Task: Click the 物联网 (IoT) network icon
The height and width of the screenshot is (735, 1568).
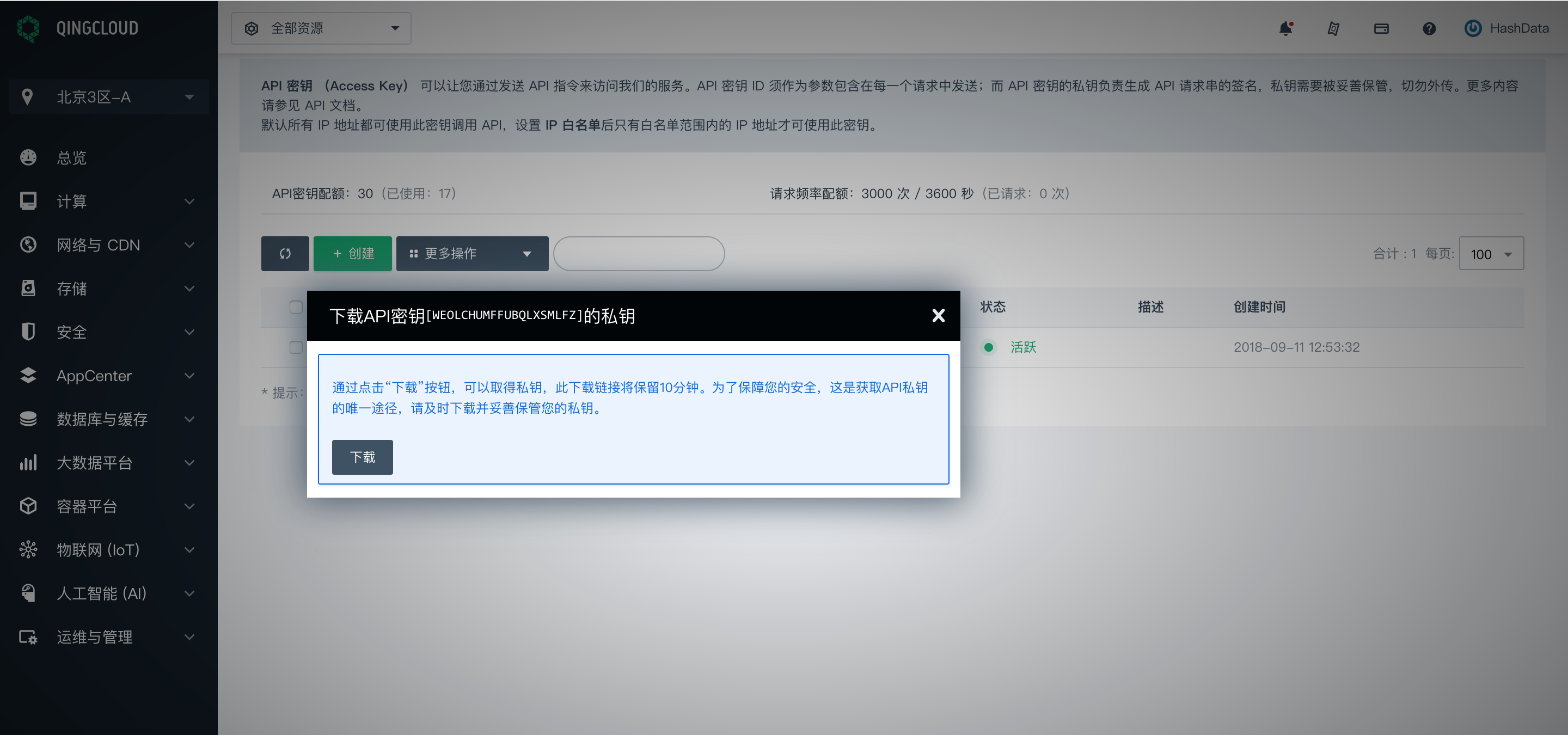Action: (28, 549)
